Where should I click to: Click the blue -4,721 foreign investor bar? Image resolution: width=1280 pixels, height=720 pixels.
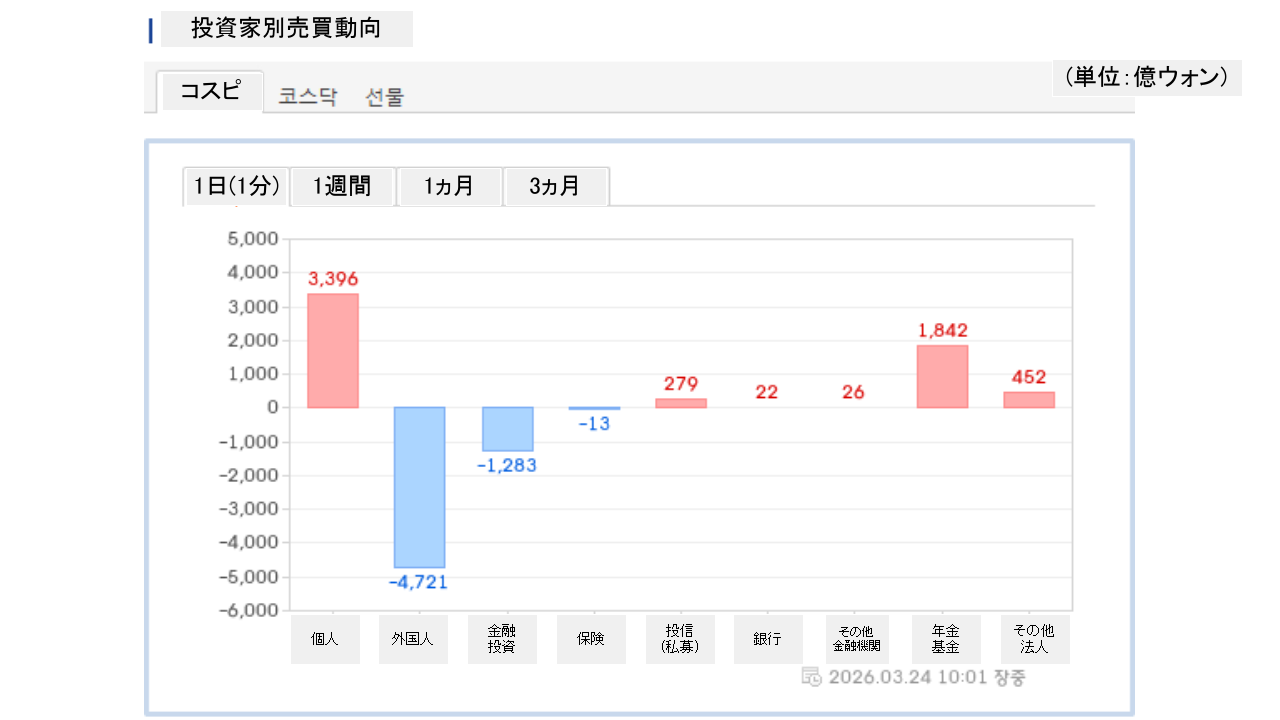(x=419, y=487)
